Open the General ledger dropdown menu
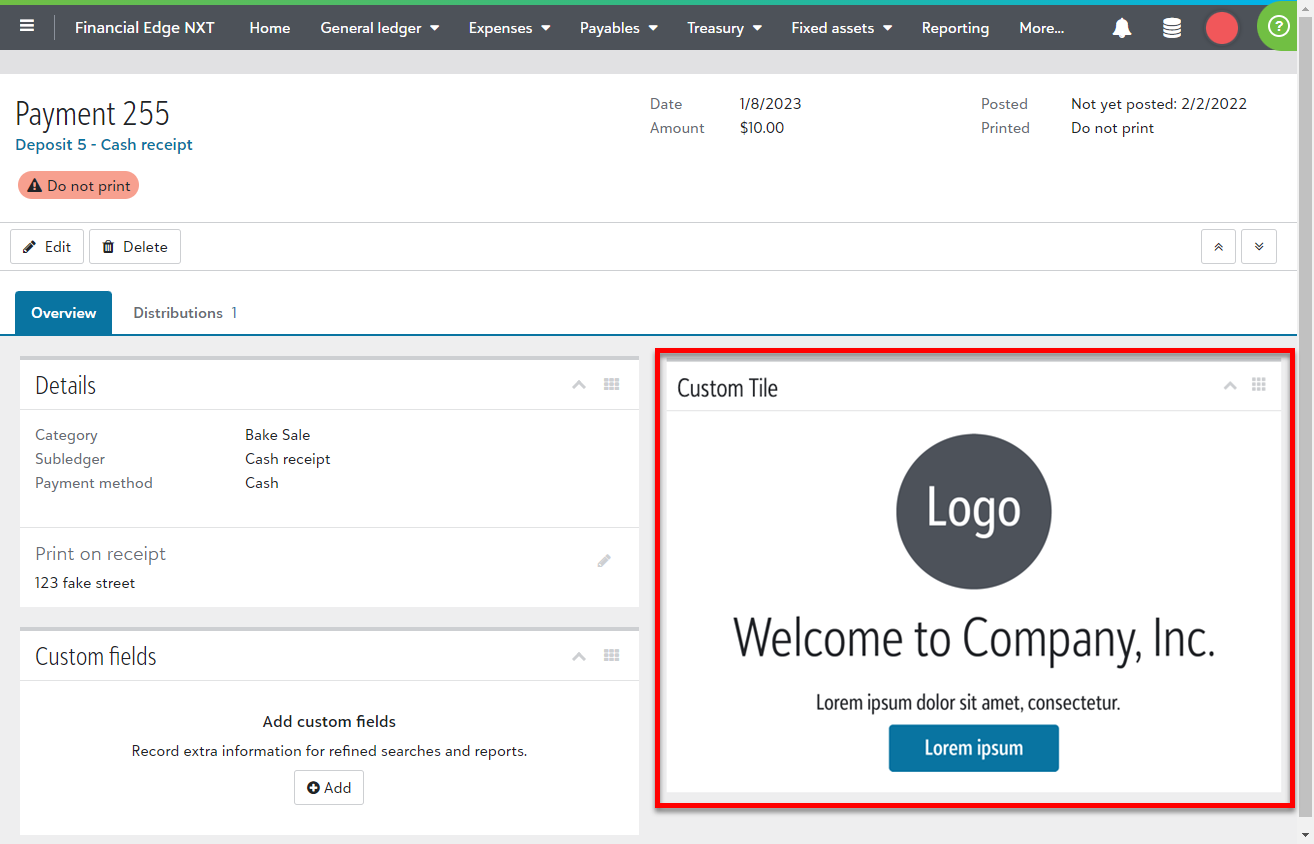 point(379,28)
